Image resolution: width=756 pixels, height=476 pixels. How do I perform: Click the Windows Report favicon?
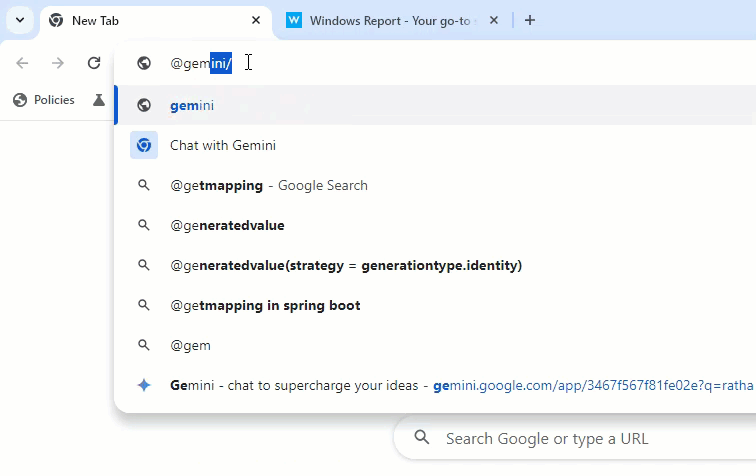[x=294, y=20]
